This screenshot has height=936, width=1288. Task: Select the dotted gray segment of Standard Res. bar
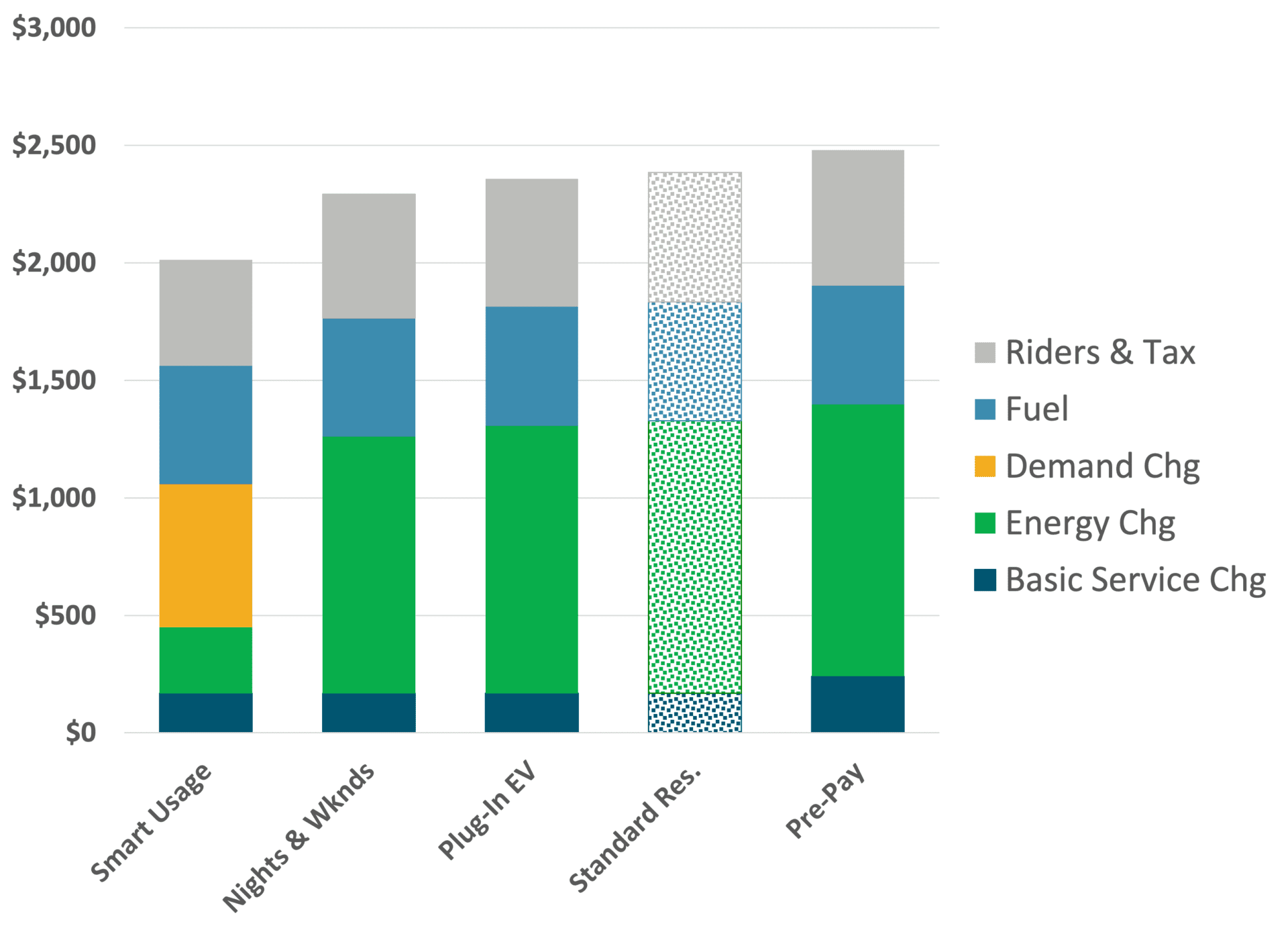pos(694,238)
